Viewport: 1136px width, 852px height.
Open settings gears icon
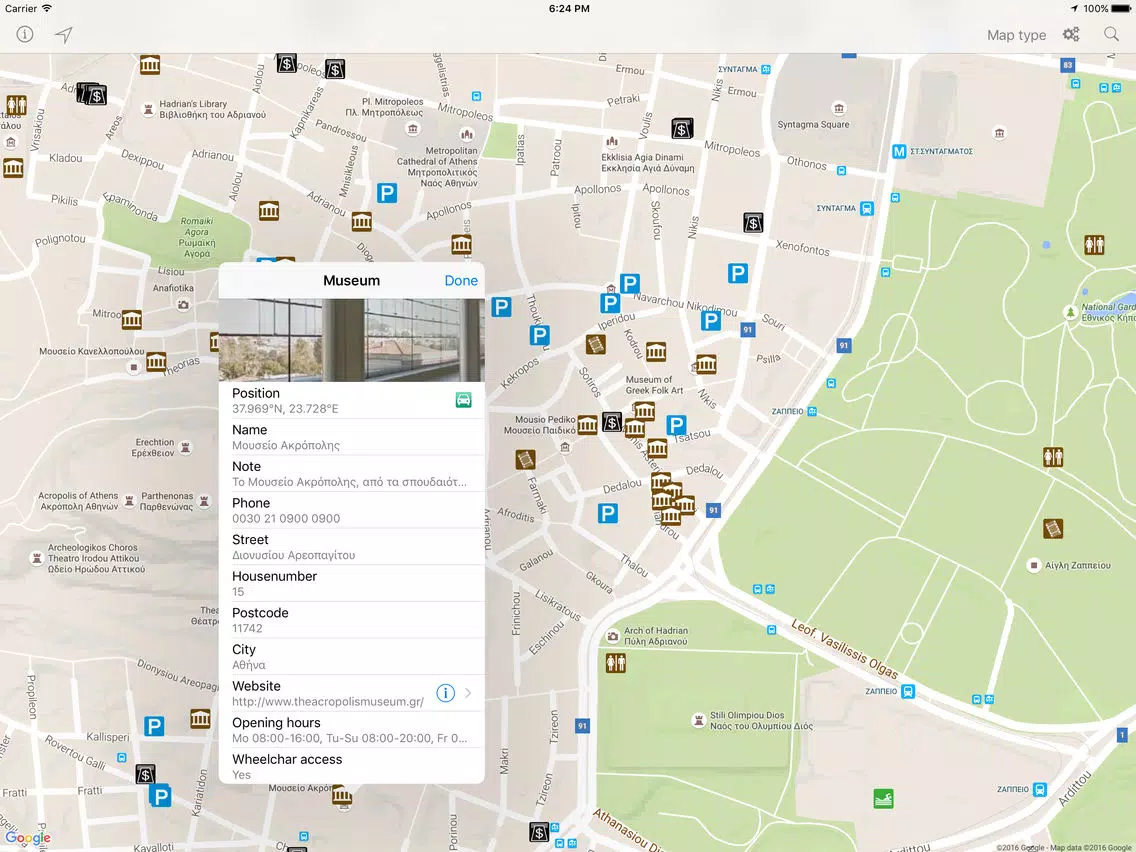(1071, 34)
